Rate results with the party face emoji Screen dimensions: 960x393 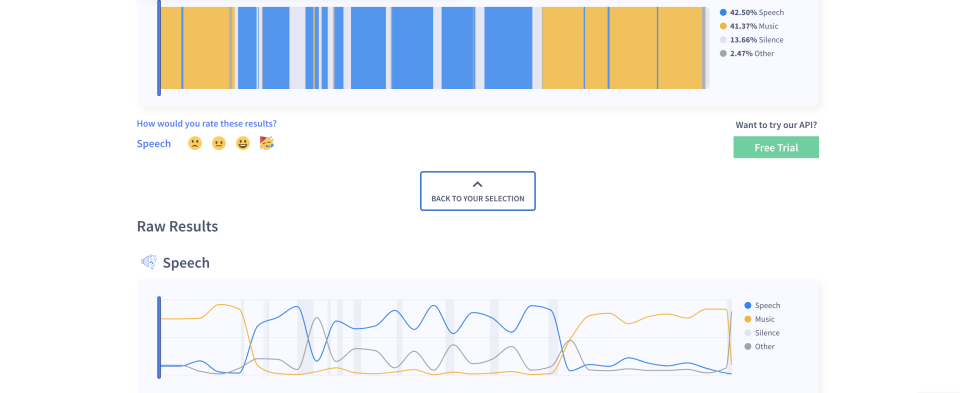pos(266,143)
